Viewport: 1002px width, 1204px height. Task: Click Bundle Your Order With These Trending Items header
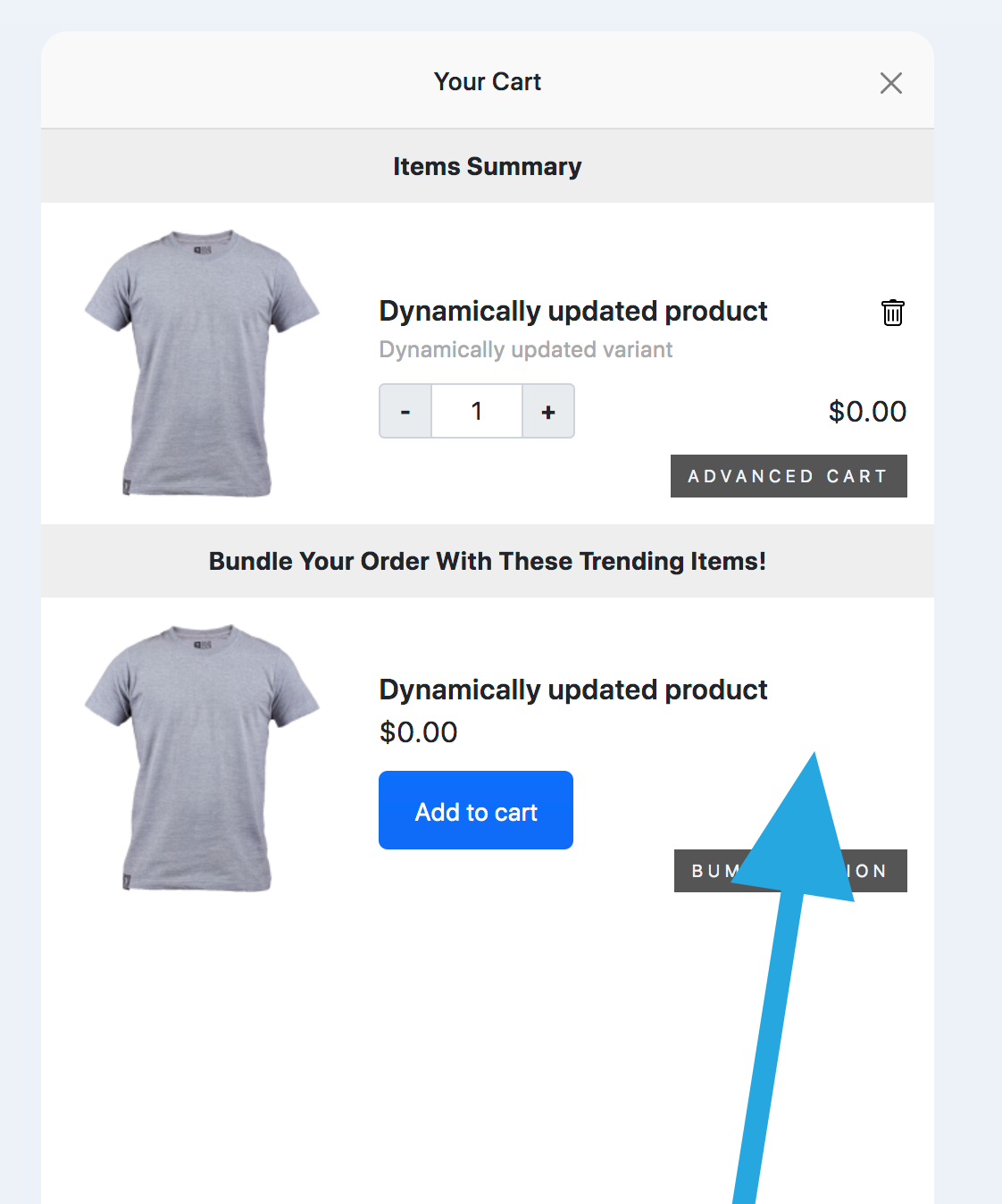(x=488, y=561)
